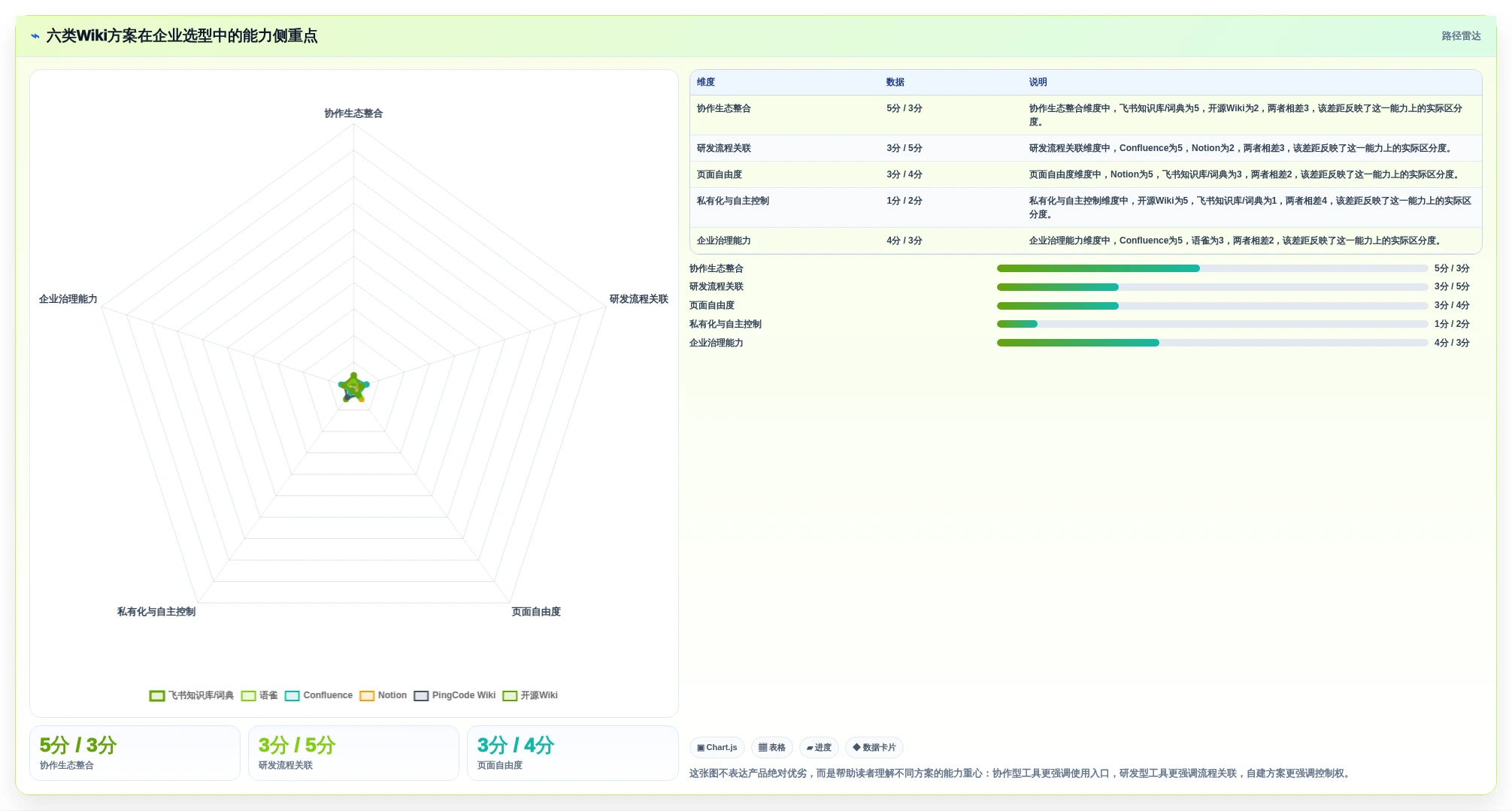Click the blue icon beside the page title
The height and width of the screenshot is (811, 1512).
(x=35, y=36)
